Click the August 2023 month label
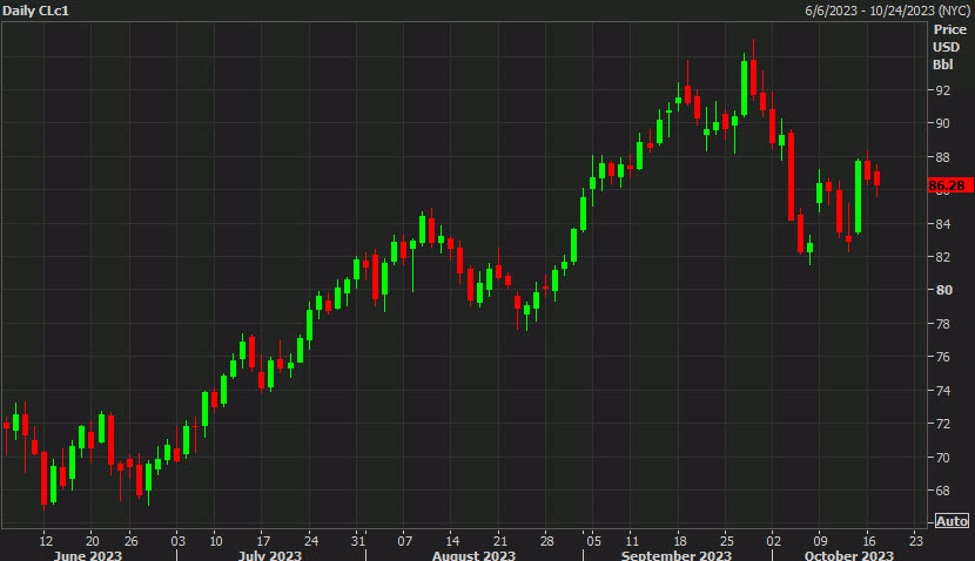The image size is (975, 561). pos(474,555)
